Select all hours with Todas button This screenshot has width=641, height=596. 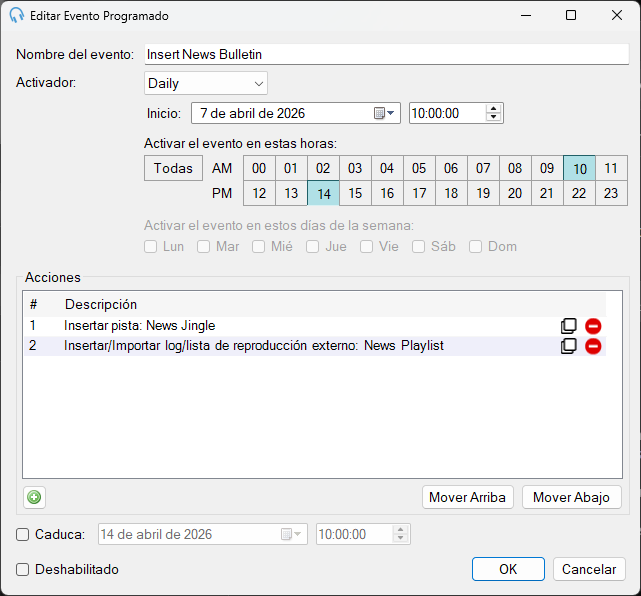point(173,168)
